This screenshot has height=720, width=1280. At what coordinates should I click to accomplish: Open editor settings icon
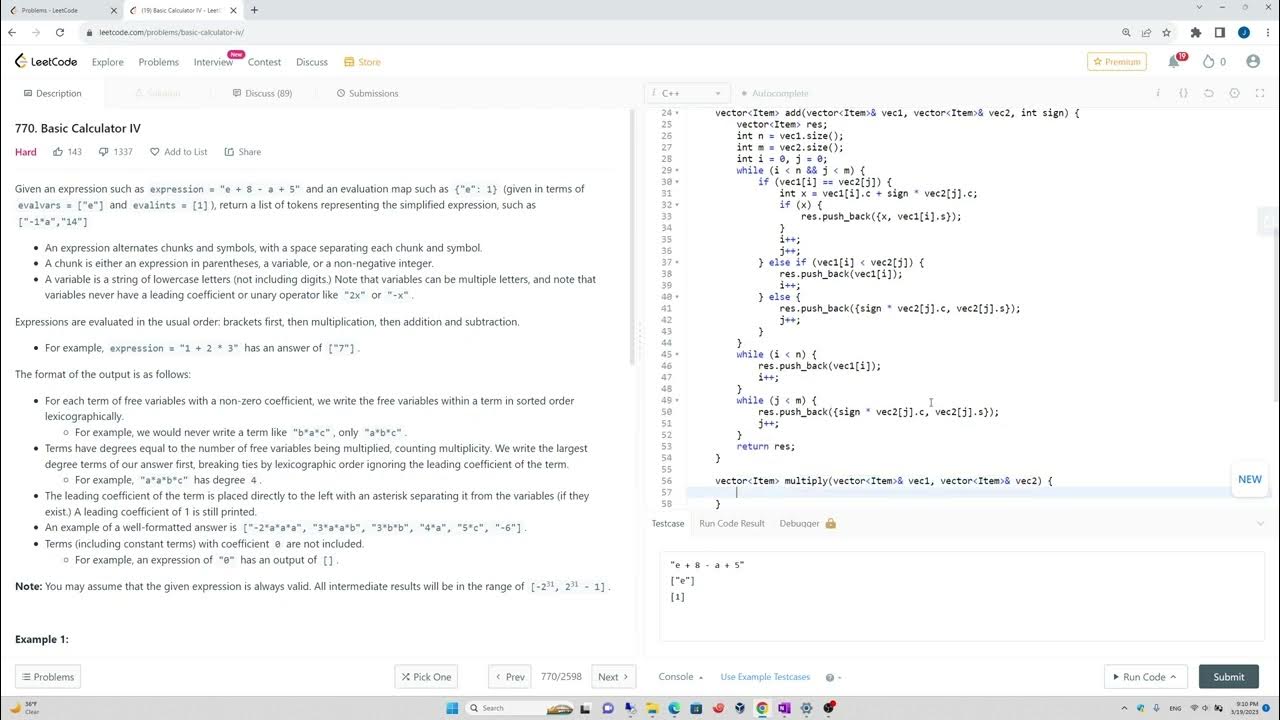(x=1234, y=93)
